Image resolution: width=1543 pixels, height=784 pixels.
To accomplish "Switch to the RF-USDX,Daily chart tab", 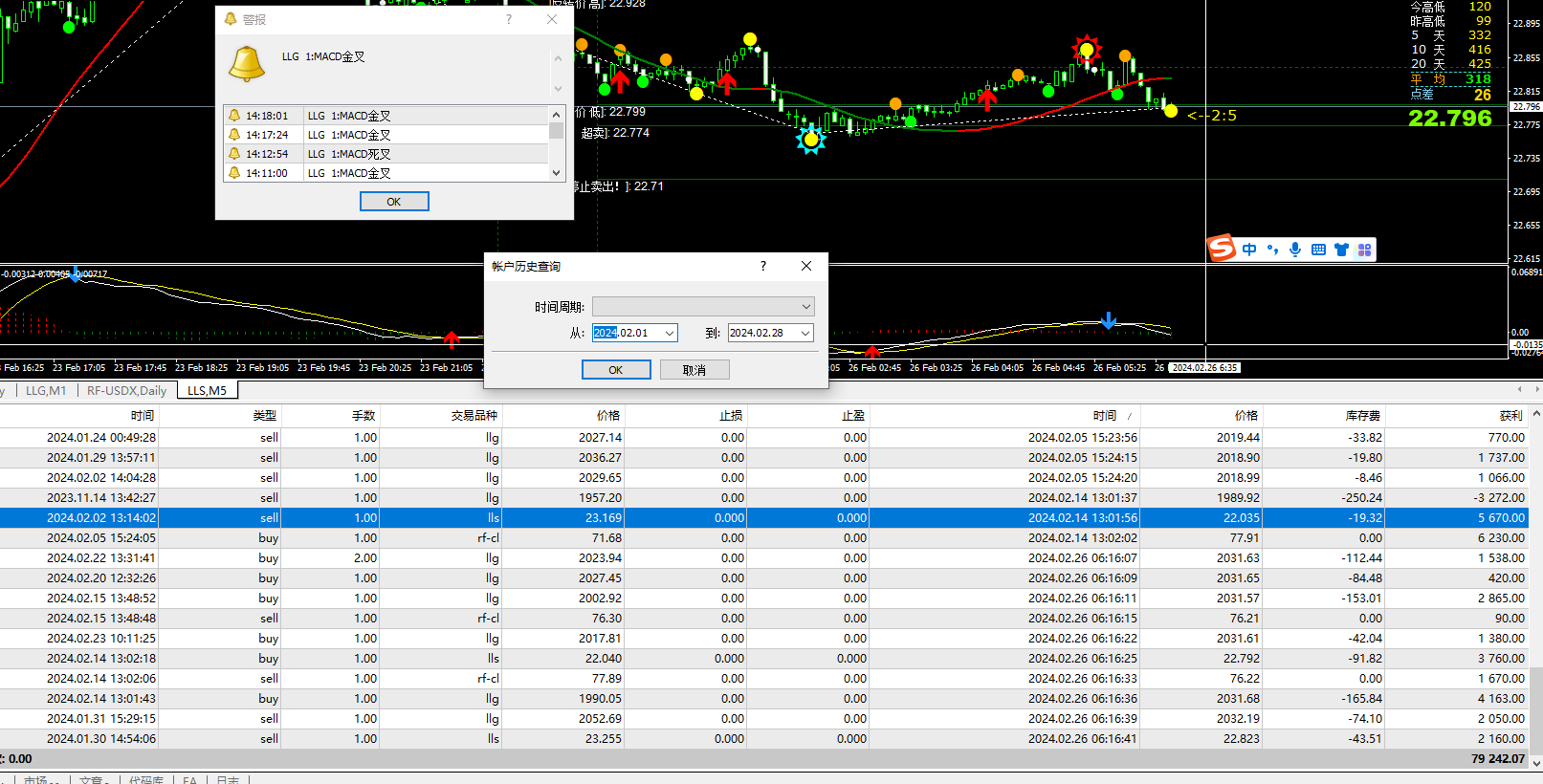I will point(126,390).
